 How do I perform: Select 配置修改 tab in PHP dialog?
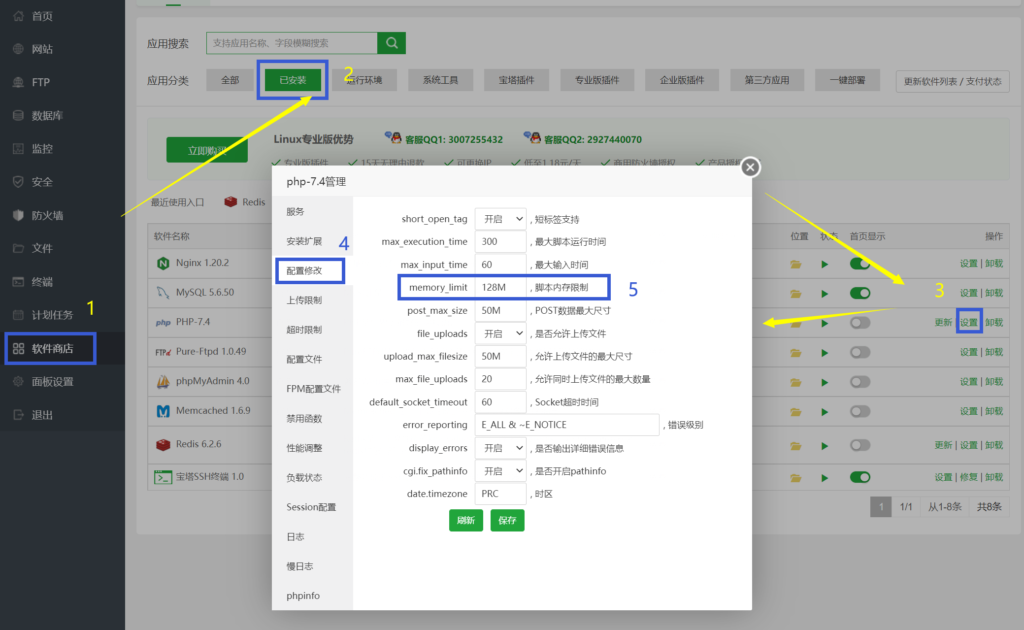click(x=310, y=270)
